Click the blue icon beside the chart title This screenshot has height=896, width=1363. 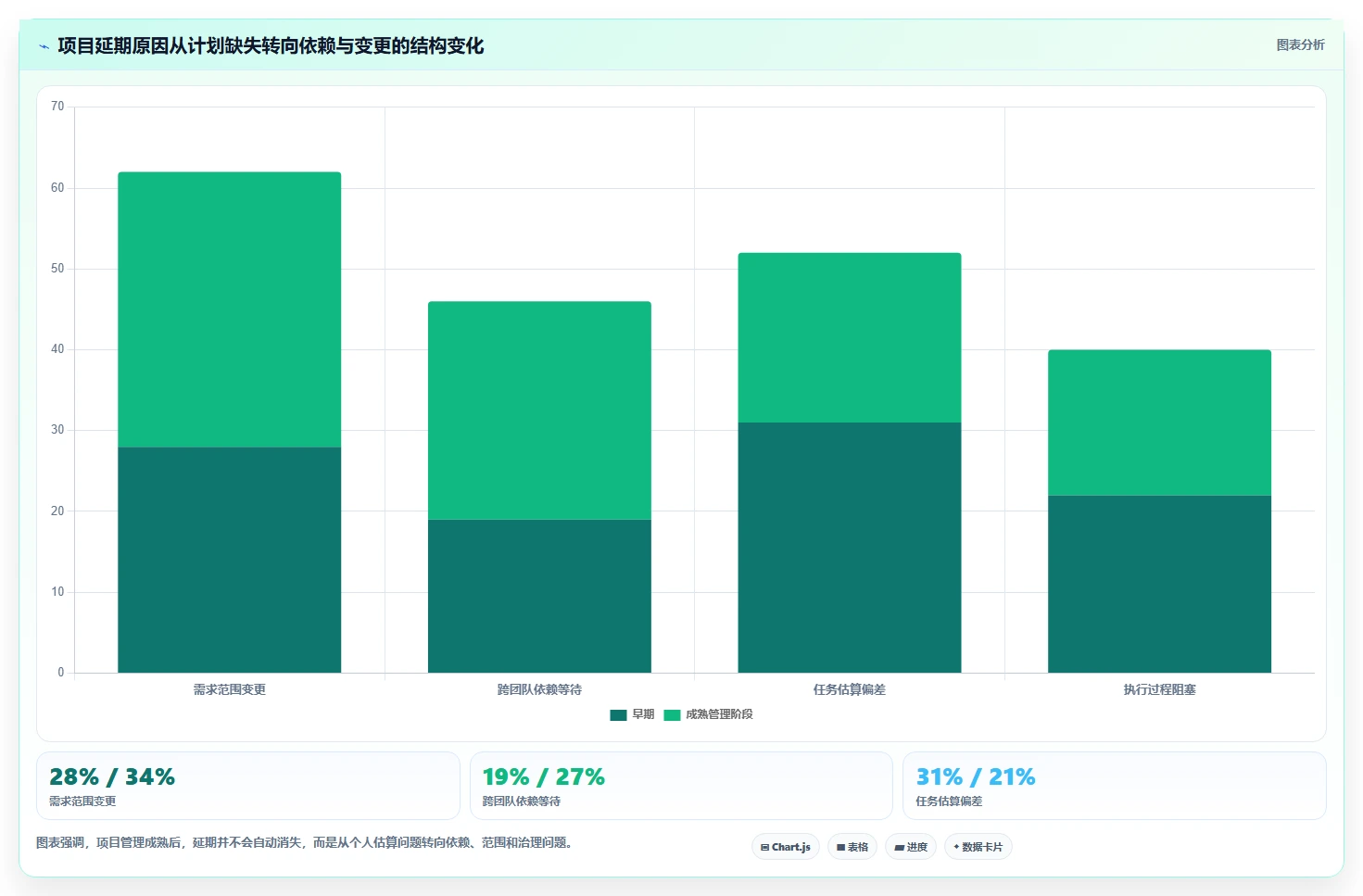pyautogui.click(x=44, y=46)
